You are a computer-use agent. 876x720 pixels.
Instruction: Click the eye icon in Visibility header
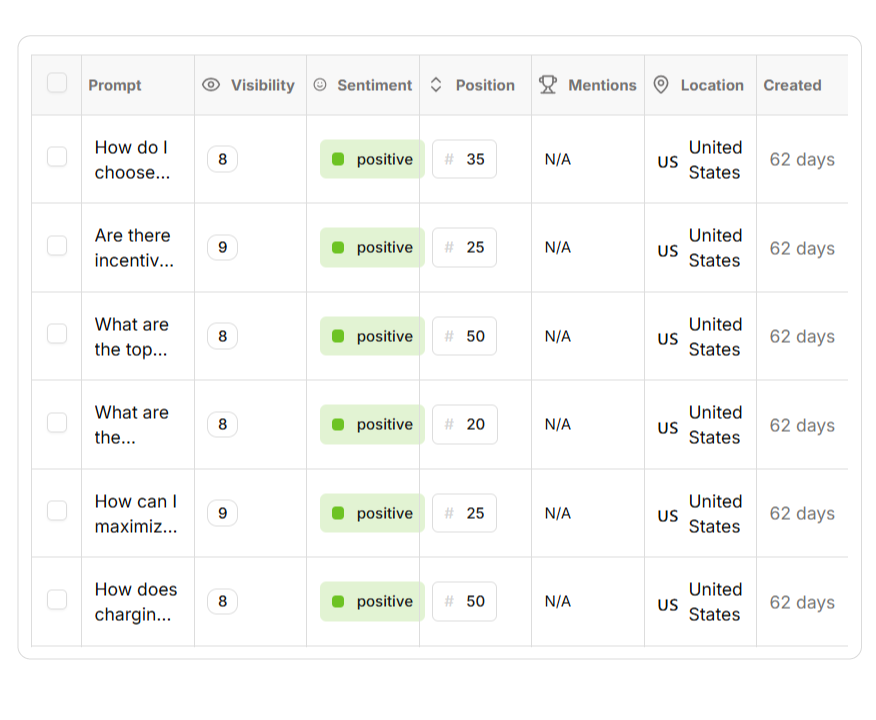[x=211, y=85]
